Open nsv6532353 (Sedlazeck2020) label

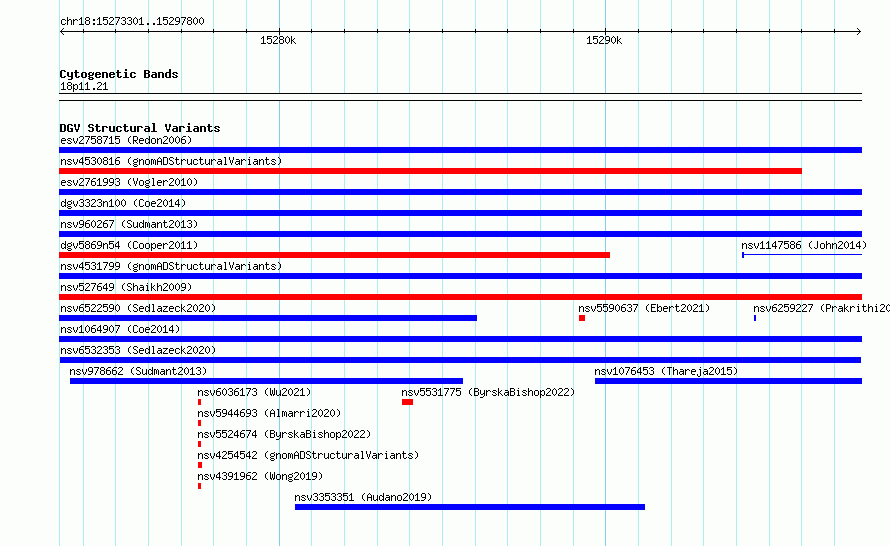click(x=138, y=350)
